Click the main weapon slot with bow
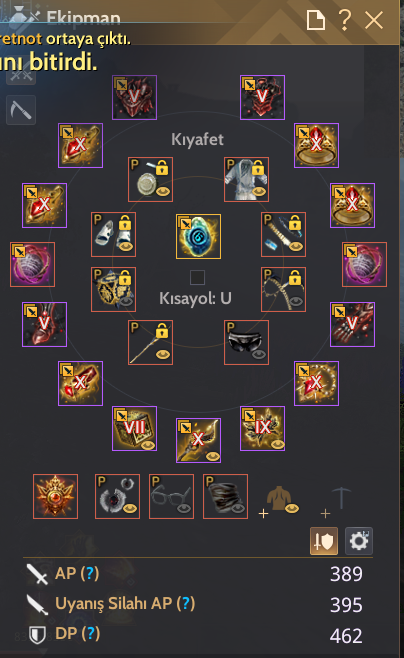404x658 pixels. 198,440
